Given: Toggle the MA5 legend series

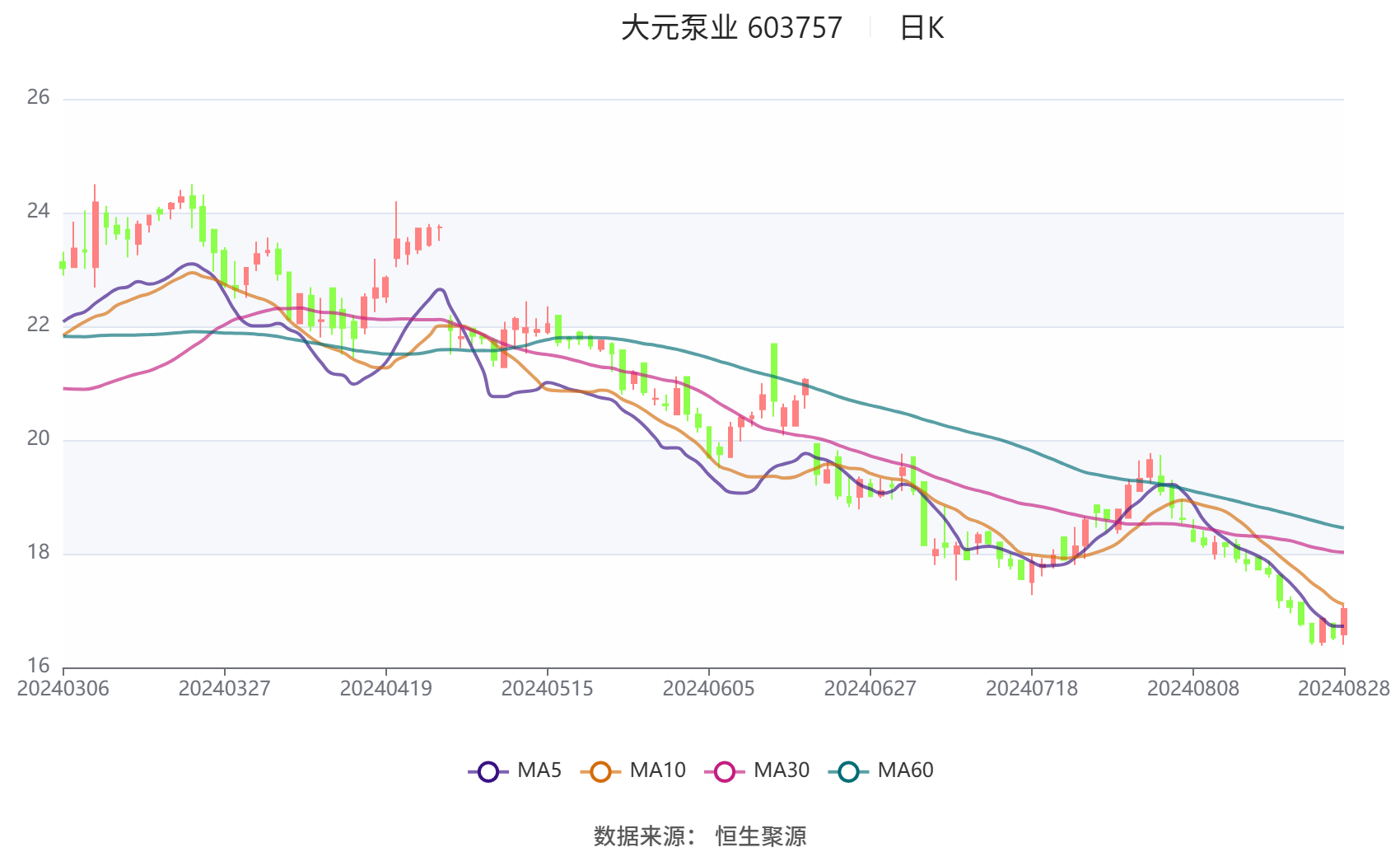Looking at the screenshot, I should [515, 771].
